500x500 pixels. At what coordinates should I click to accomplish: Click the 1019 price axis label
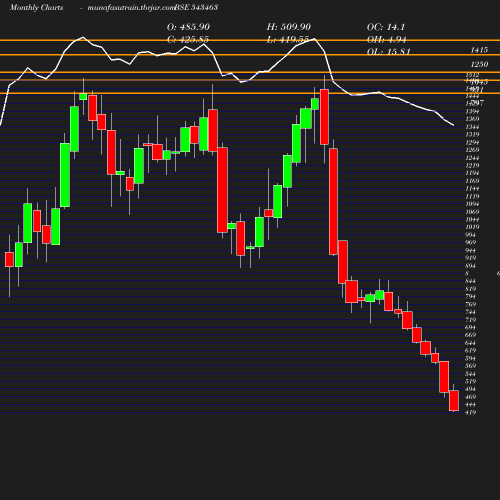(x=472, y=227)
